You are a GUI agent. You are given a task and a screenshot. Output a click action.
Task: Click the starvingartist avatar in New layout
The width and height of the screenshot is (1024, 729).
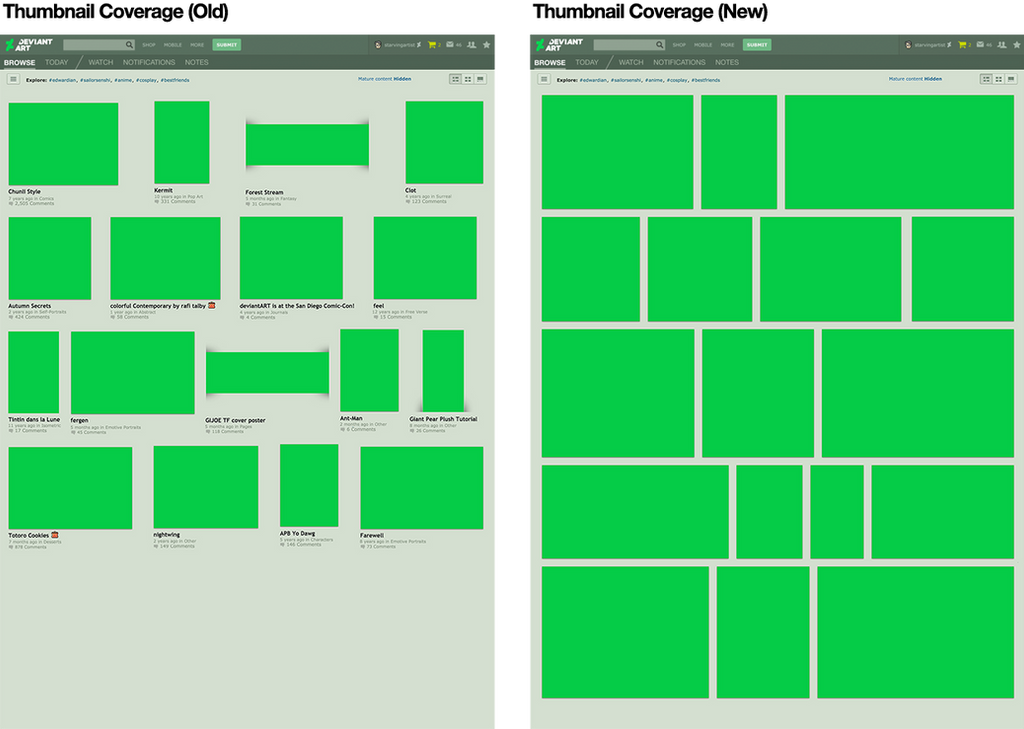908,44
